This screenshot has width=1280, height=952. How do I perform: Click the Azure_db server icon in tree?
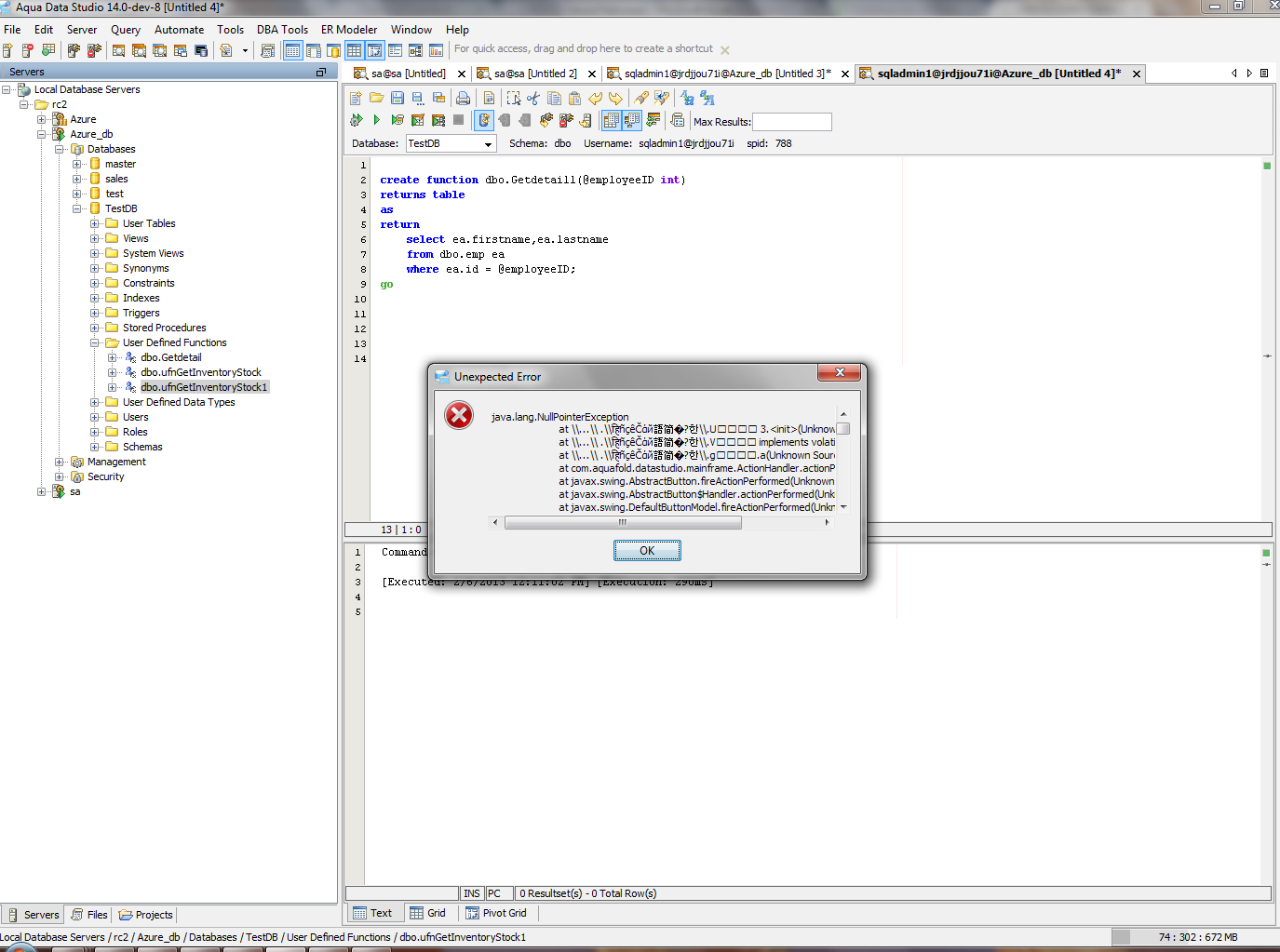[x=59, y=134]
